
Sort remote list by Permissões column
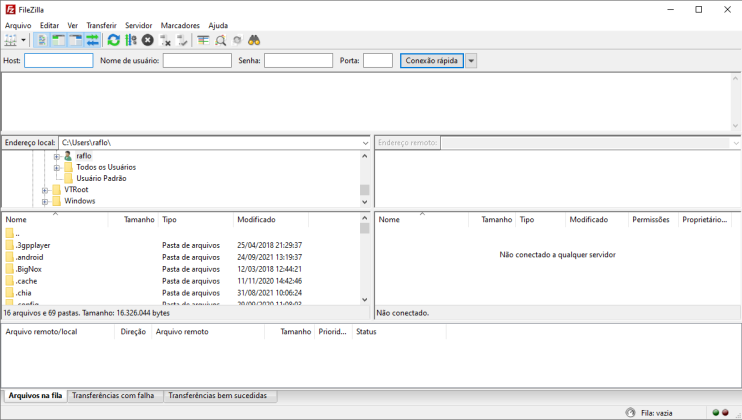(x=653, y=219)
